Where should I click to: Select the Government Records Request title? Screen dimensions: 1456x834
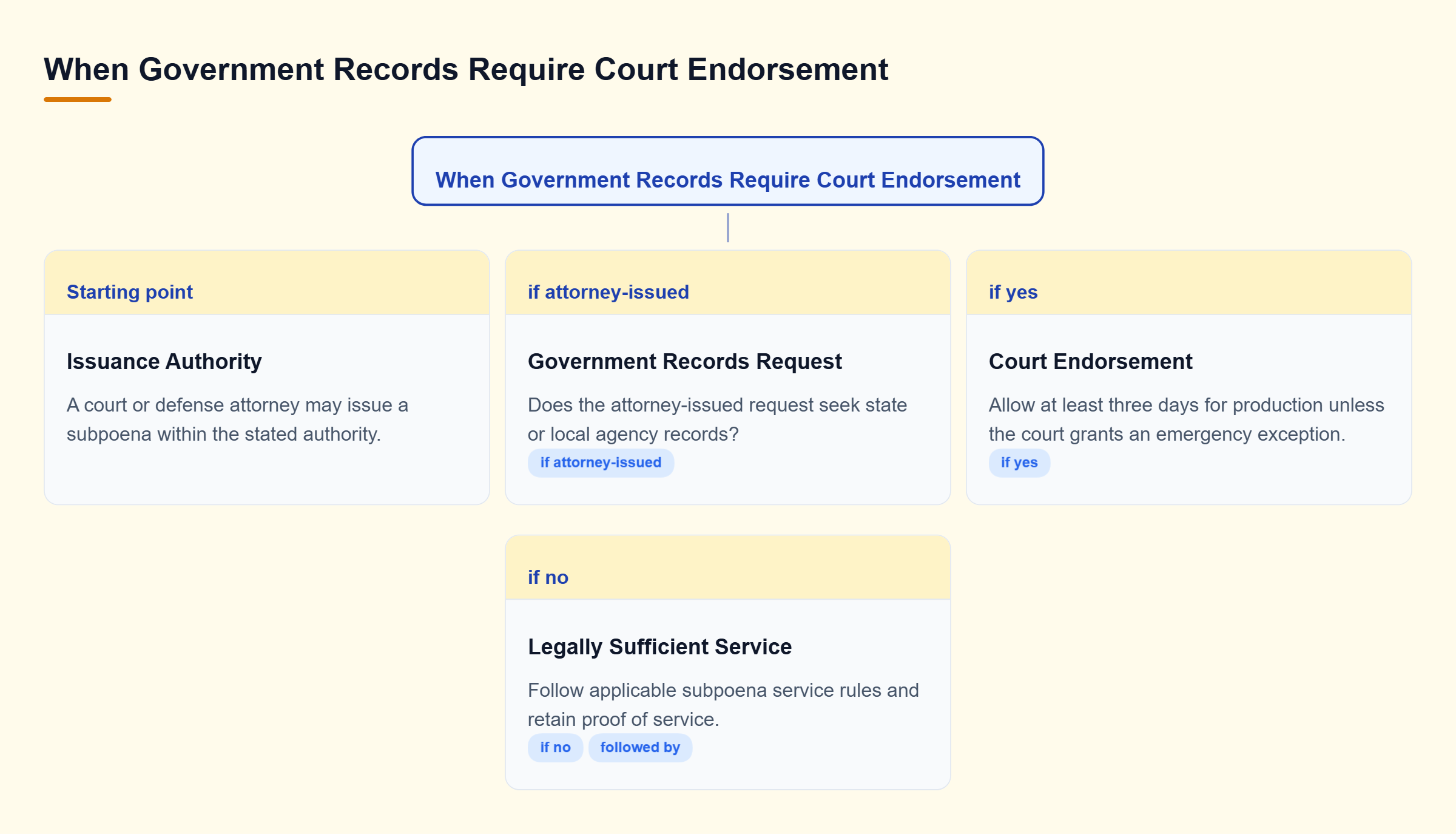pyautogui.click(x=685, y=361)
